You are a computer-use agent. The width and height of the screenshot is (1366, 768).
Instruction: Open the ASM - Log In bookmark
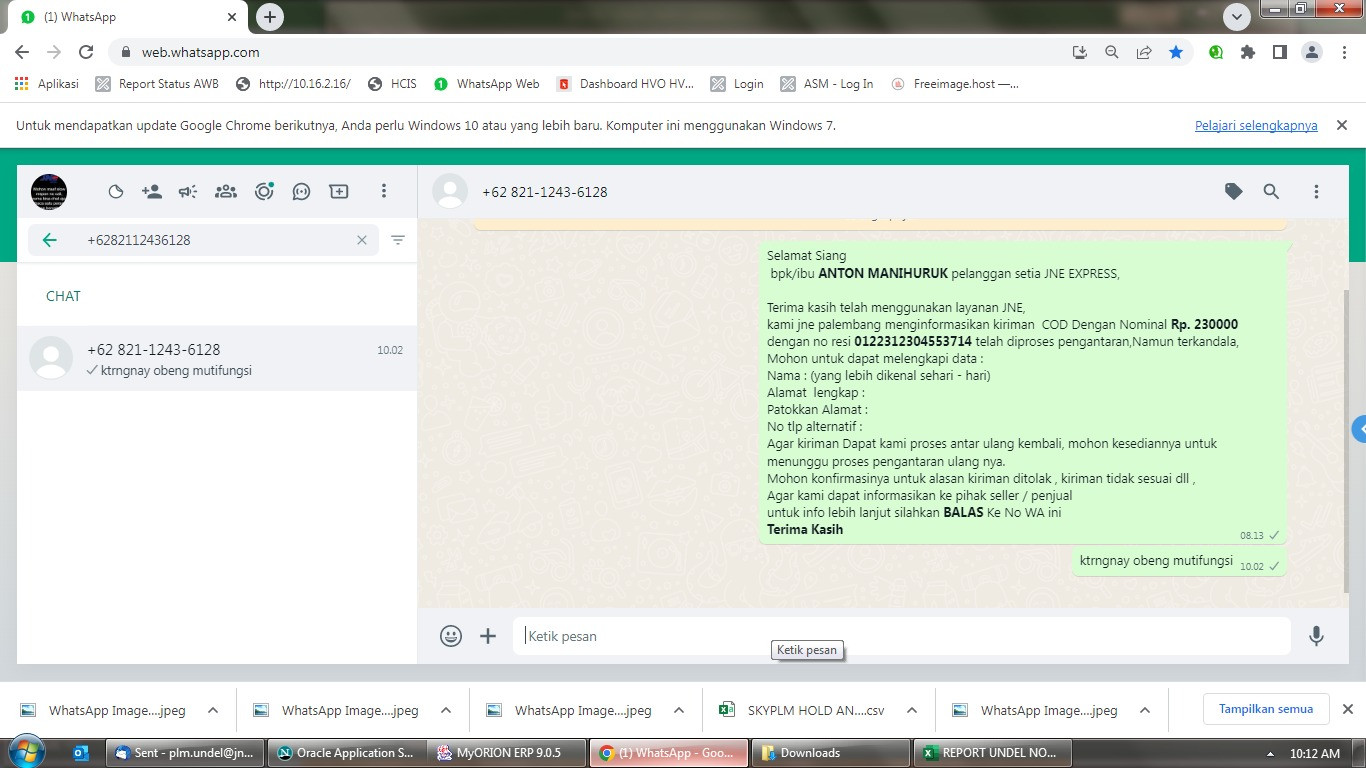click(x=827, y=84)
